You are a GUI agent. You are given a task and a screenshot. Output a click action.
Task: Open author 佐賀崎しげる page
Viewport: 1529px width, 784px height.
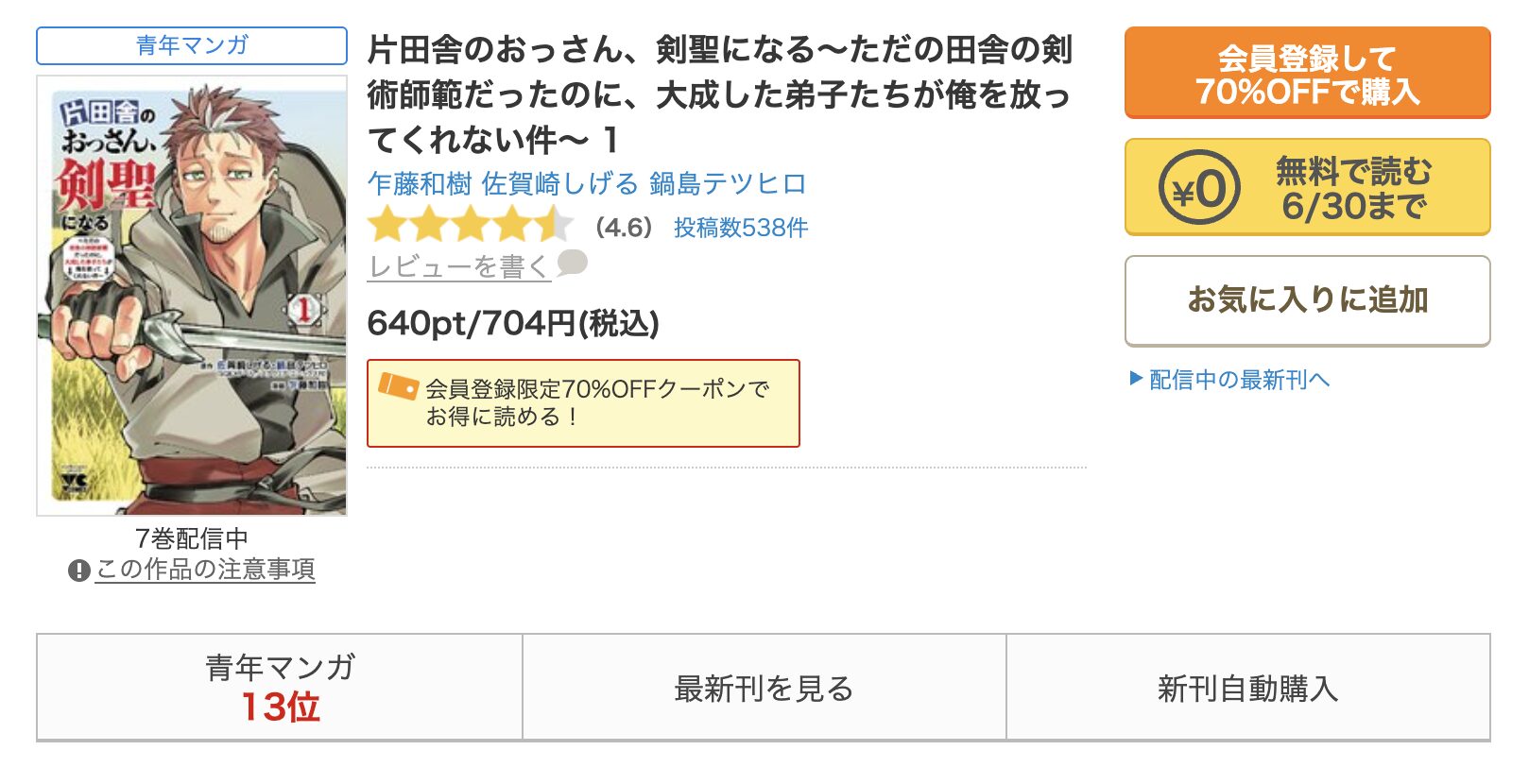coord(559,183)
